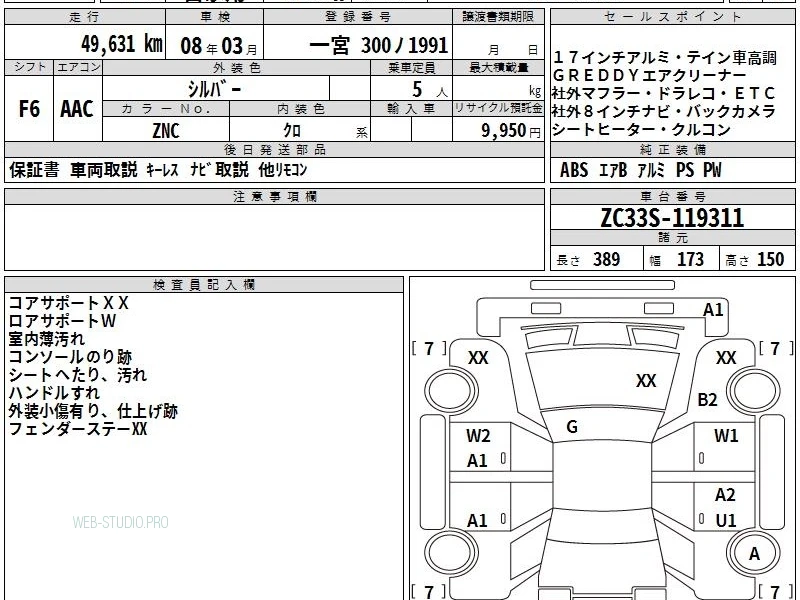Click the A2 mark on car diagram
The image size is (800, 600).
[x=725, y=495]
